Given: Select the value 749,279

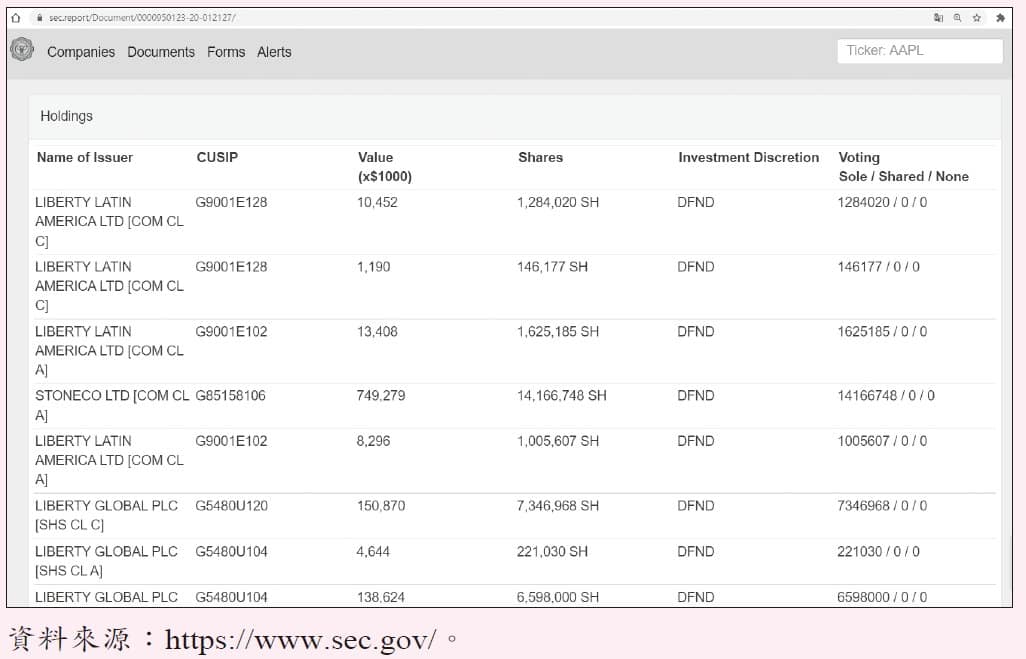Looking at the screenshot, I should 381,396.
